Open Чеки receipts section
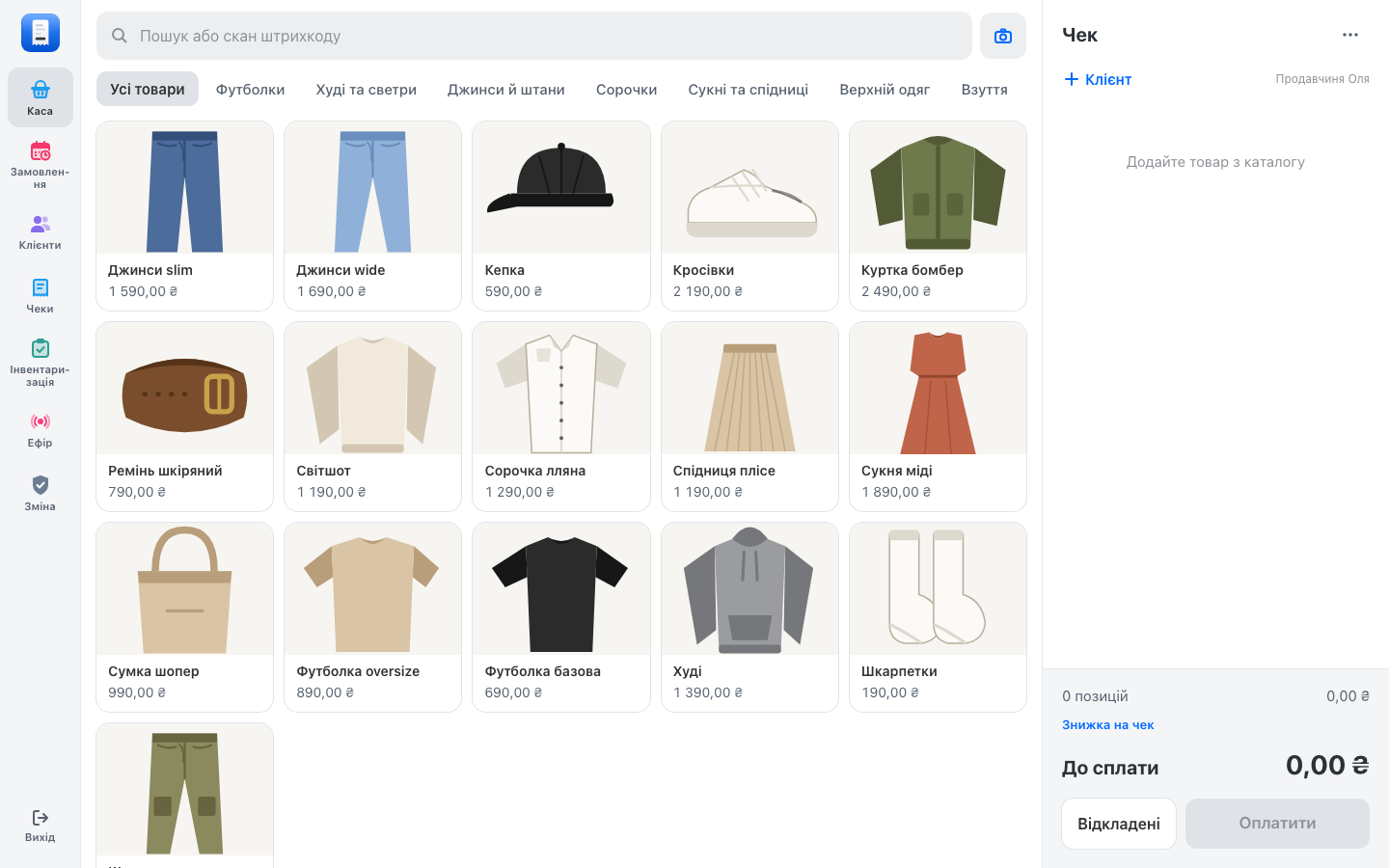The width and height of the screenshot is (1389, 868). [40, 296]
